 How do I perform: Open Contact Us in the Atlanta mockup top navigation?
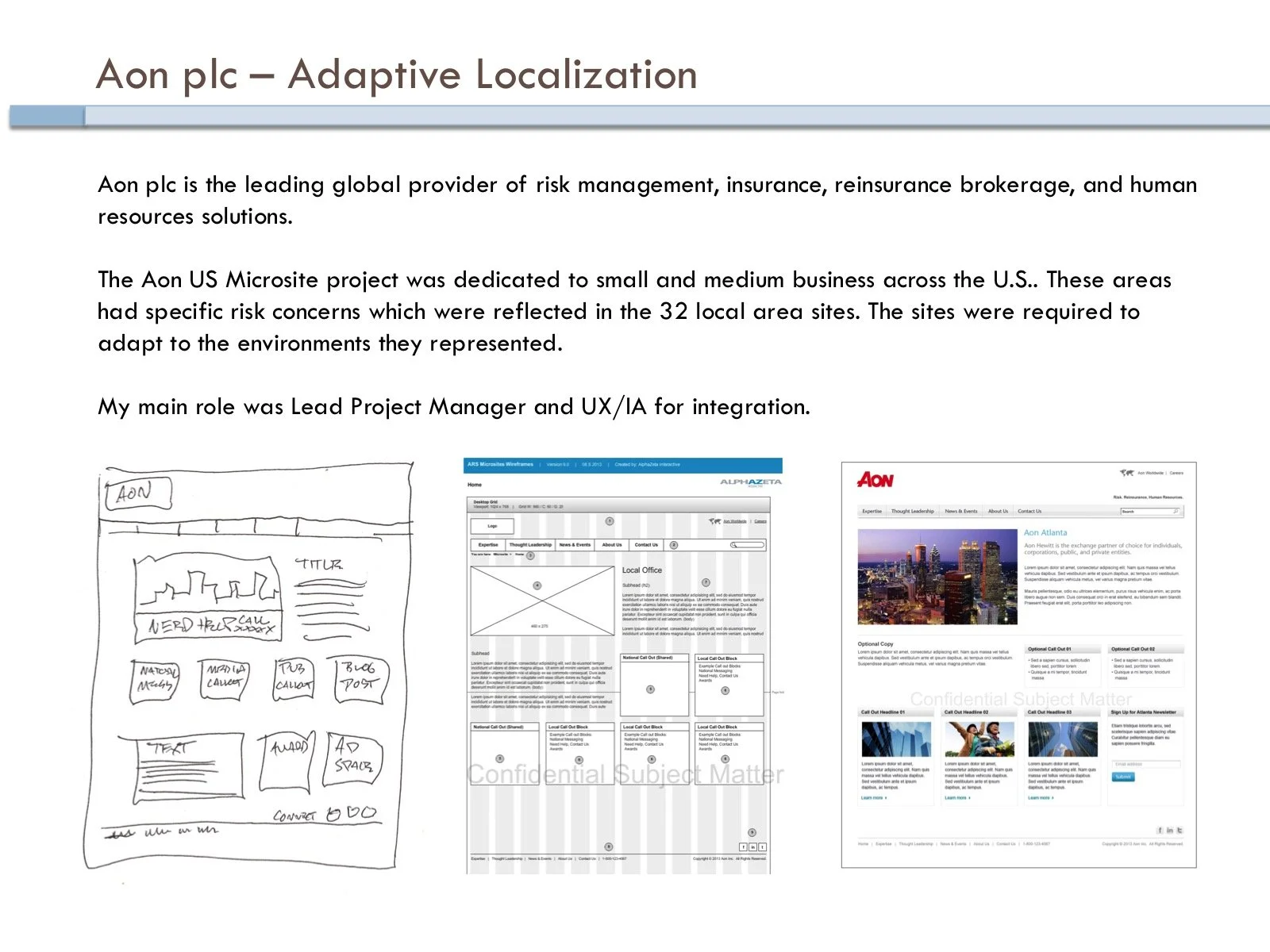[1029, 512]
